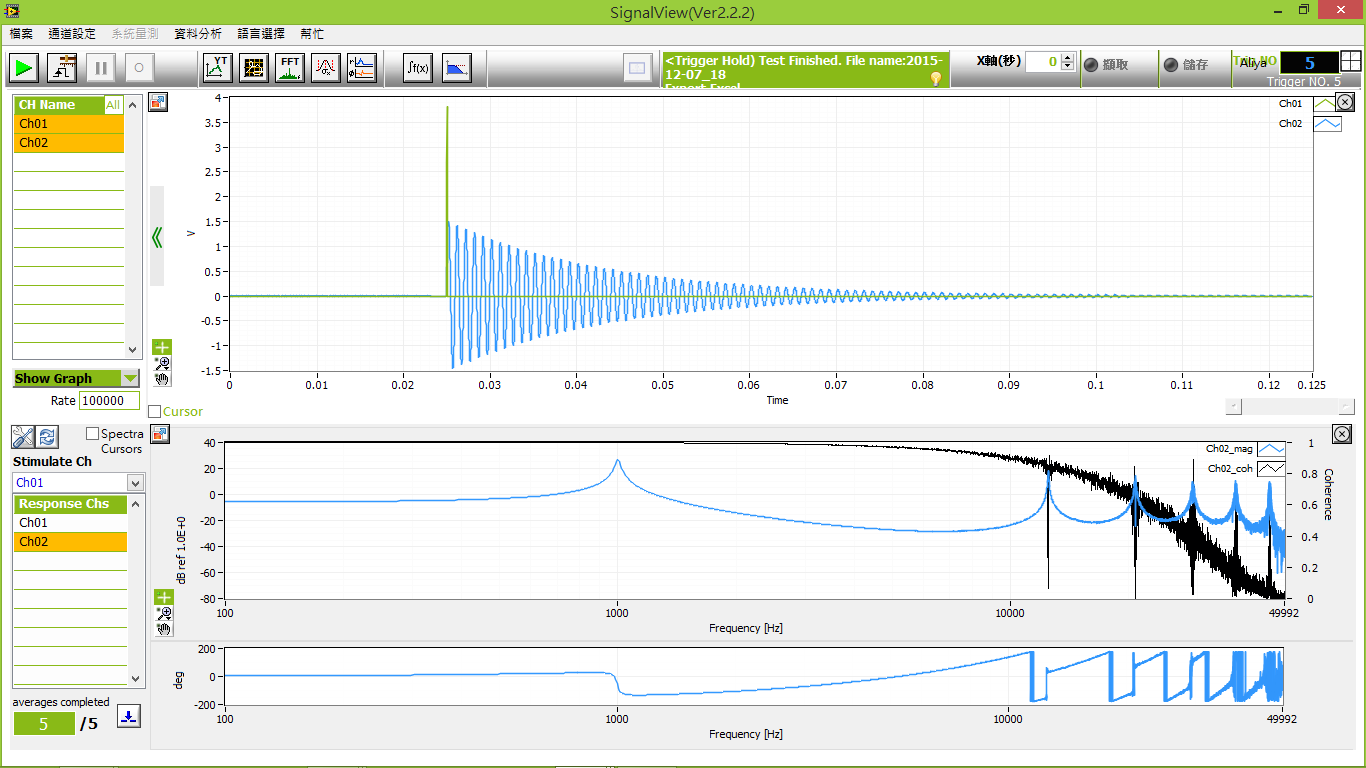Toggle the 擷取 capture indicator button
Screen dimensions: 1366x768
(1092, 64)
